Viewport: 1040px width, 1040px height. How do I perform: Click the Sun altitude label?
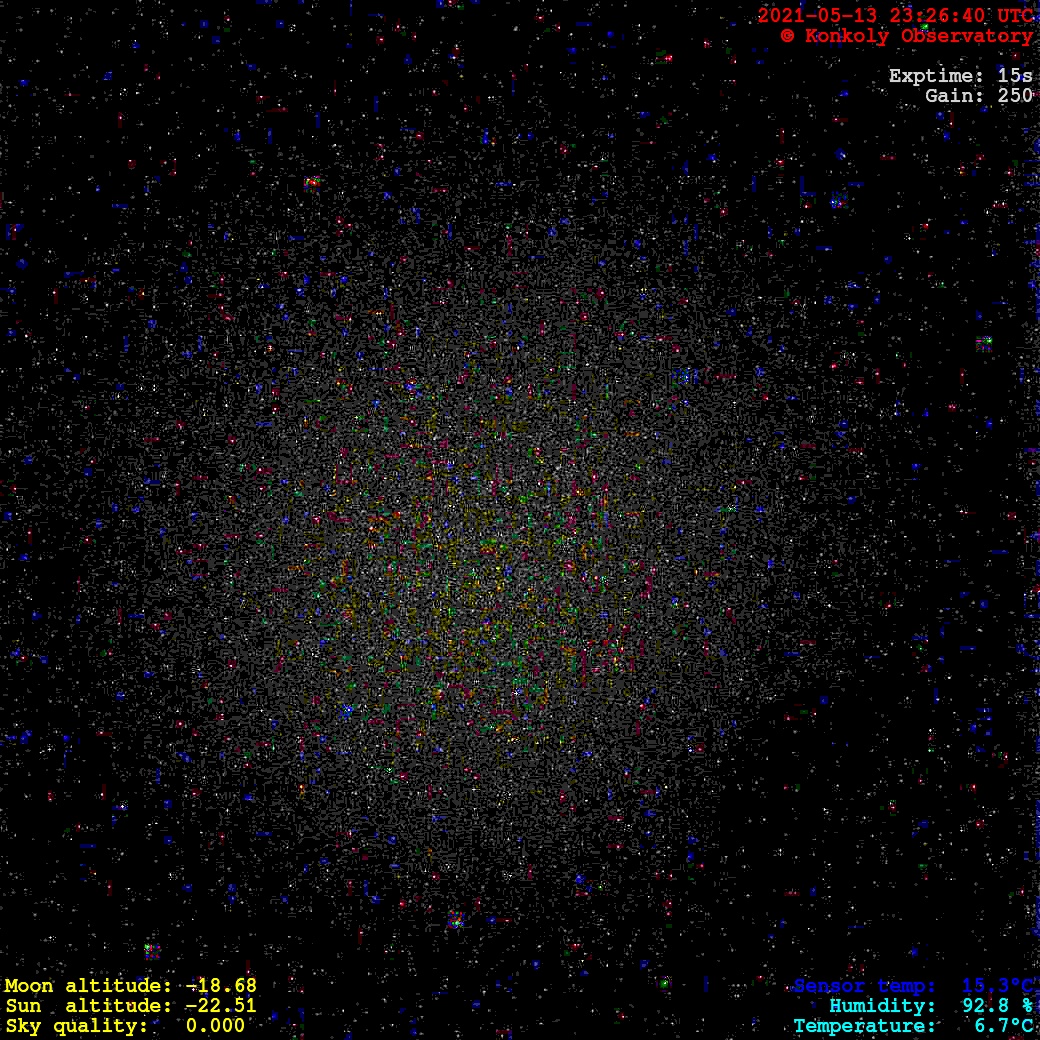[x=87, y=1006]
